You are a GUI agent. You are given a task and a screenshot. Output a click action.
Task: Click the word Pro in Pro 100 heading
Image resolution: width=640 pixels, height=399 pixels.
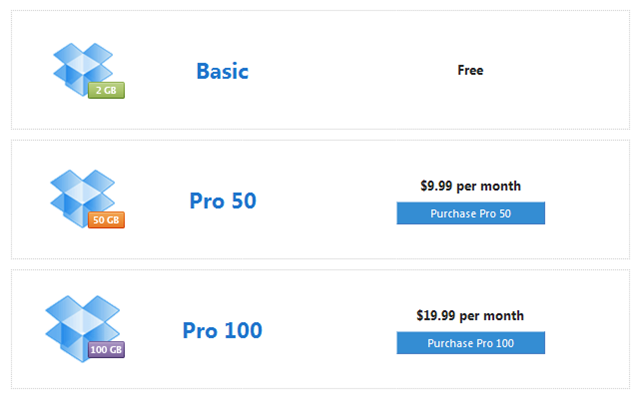click(x=200, y=330)
